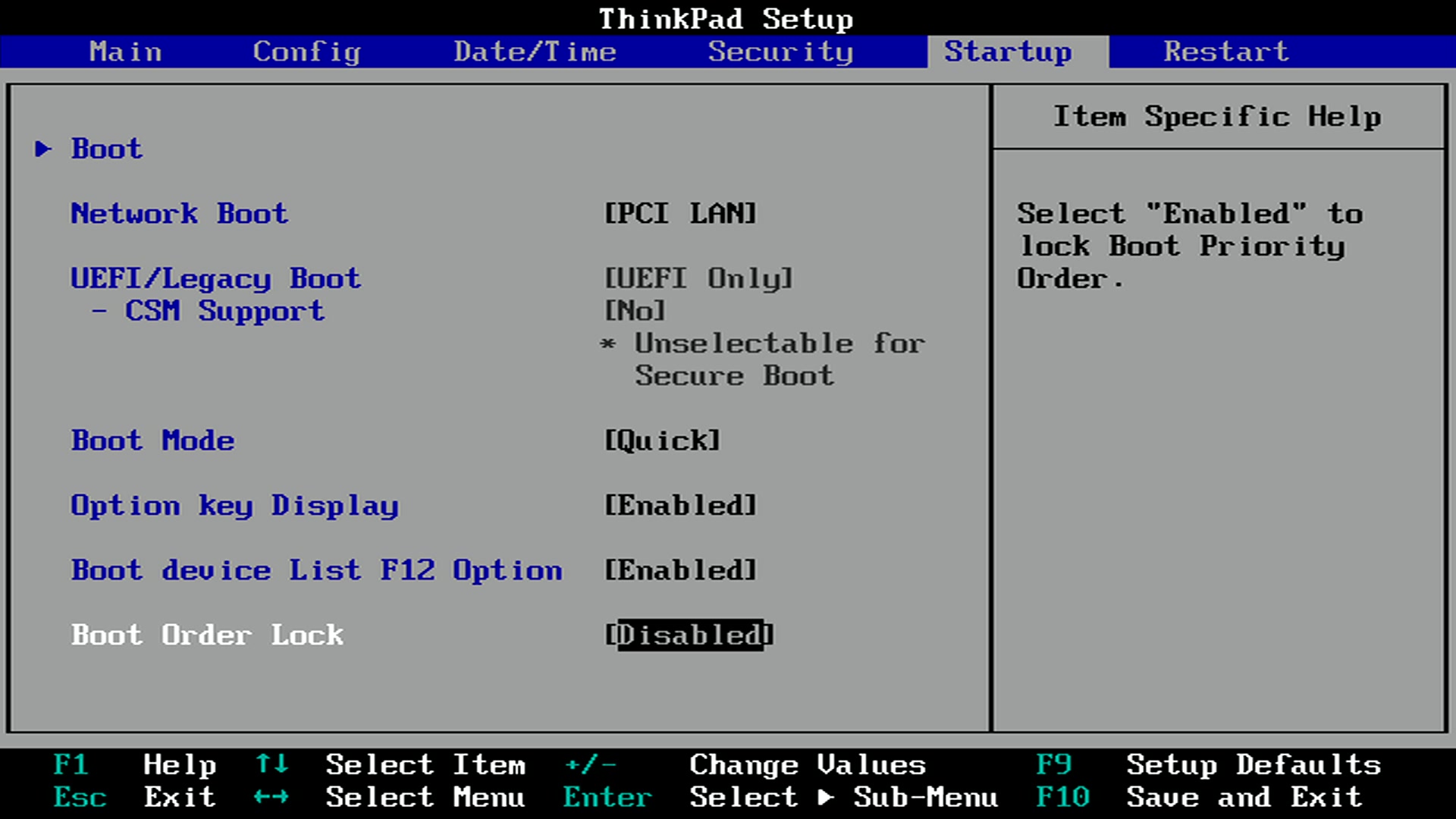Click the CSM Support [No] value
Screen dimensions: 1456x819
635,311
